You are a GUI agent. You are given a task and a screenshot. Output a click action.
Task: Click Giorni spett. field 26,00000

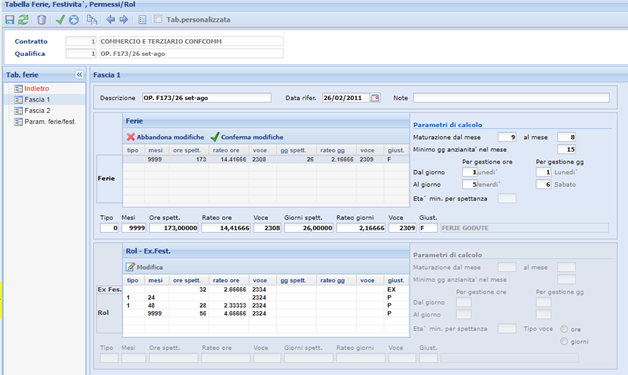(309, 228)
